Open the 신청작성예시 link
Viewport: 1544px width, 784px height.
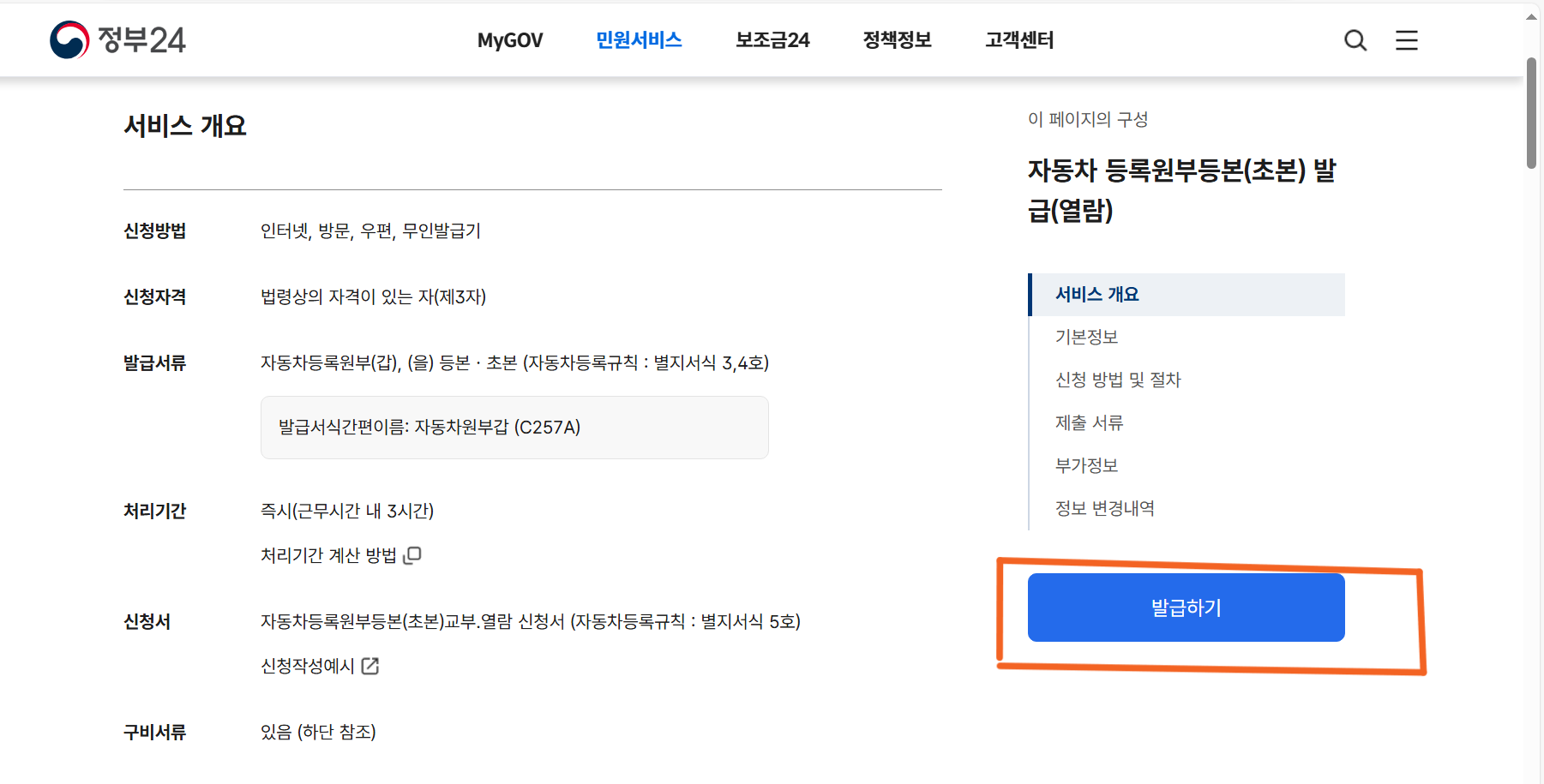click(x=308, y=666)
